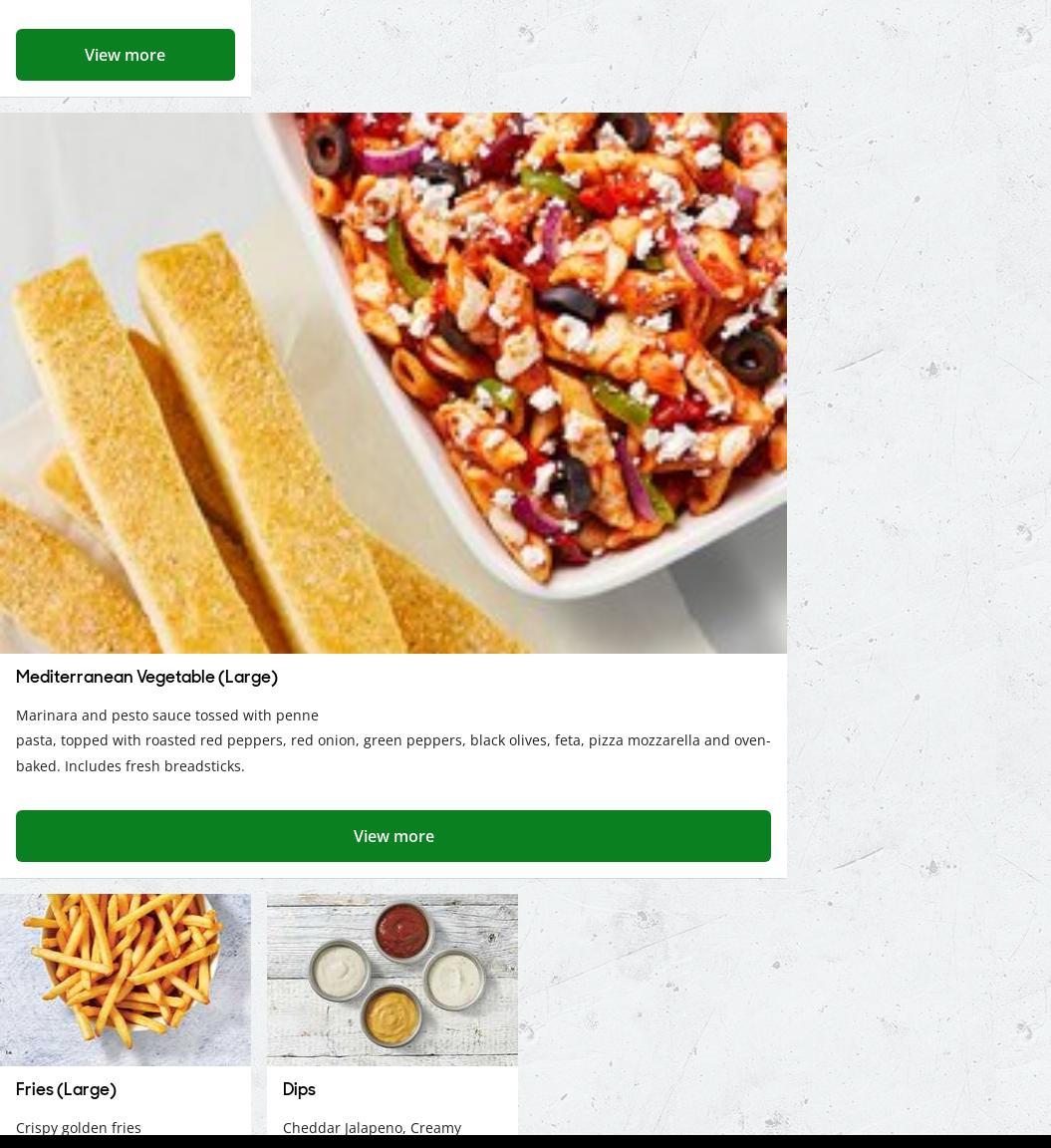Click the white card area beside Mediterranean title

click(x=527, y=677)
